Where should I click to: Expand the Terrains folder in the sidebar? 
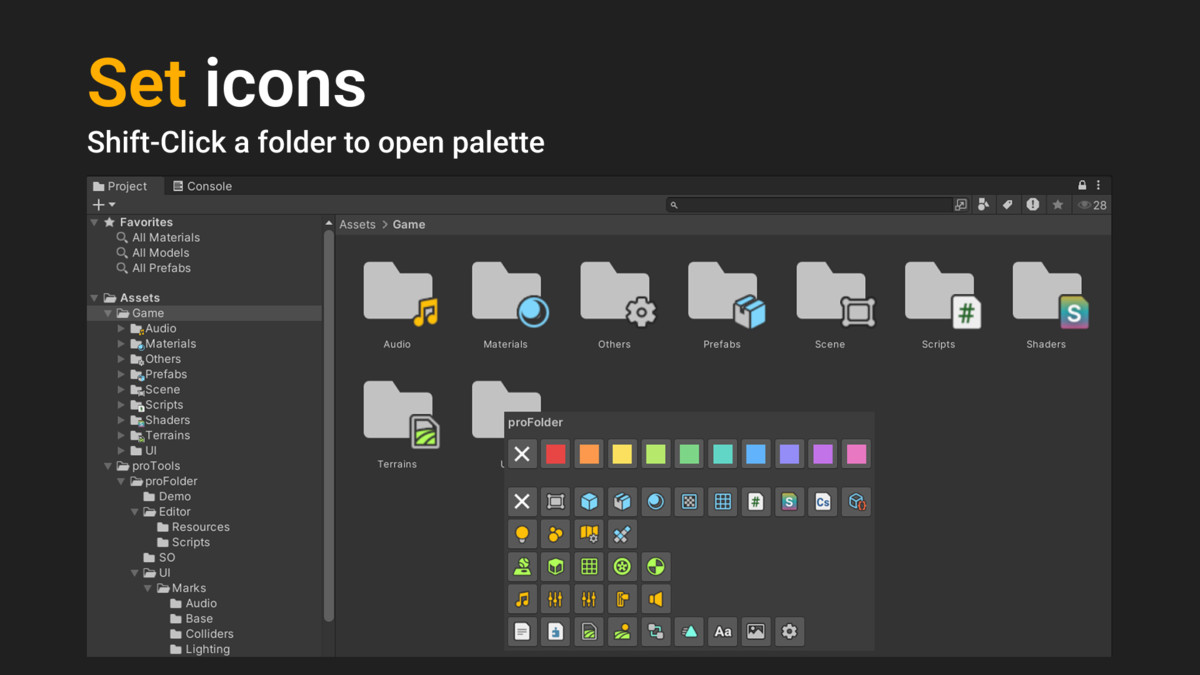click(122, 435)
